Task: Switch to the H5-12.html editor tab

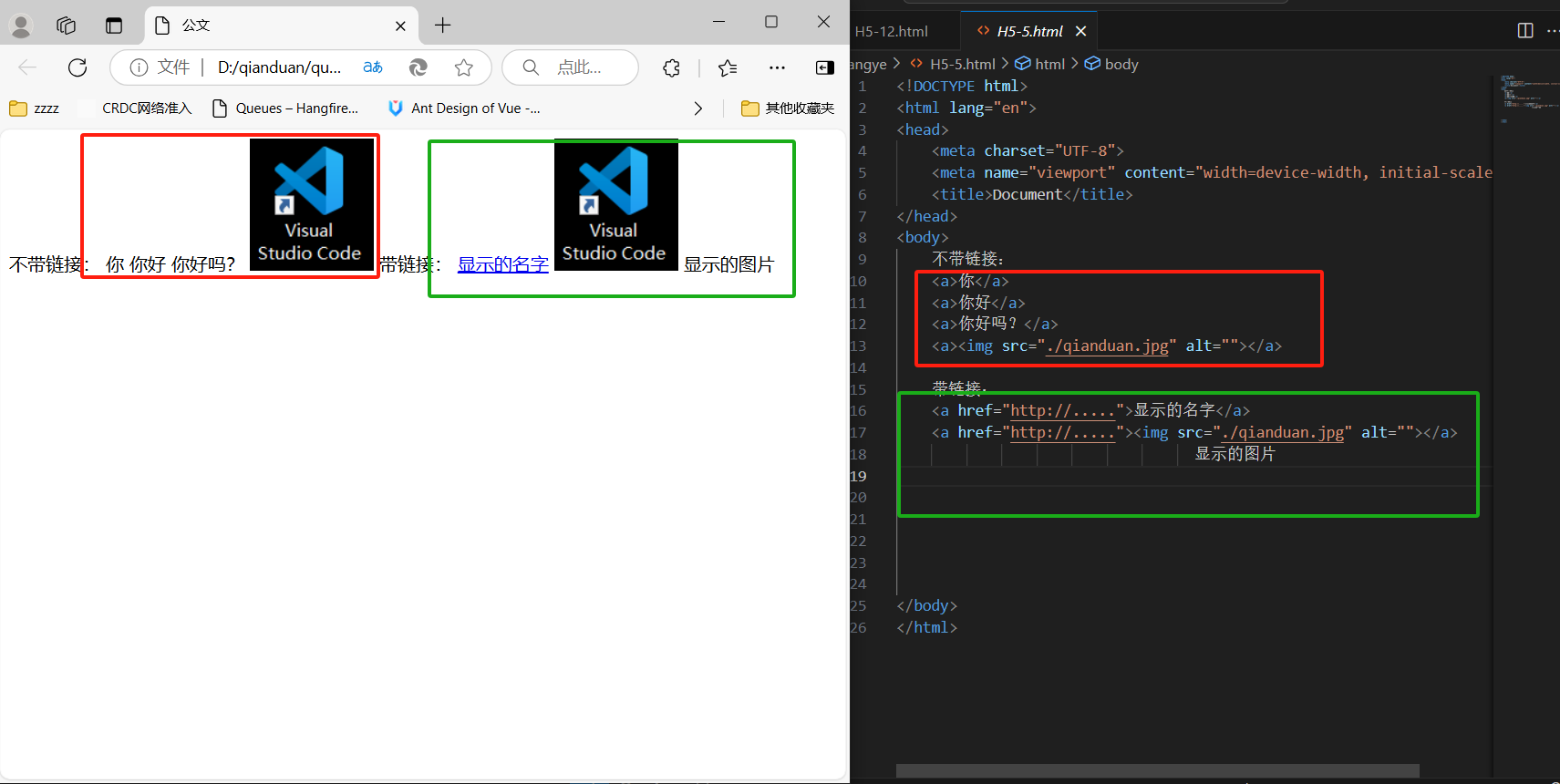Action: (892, 31)
